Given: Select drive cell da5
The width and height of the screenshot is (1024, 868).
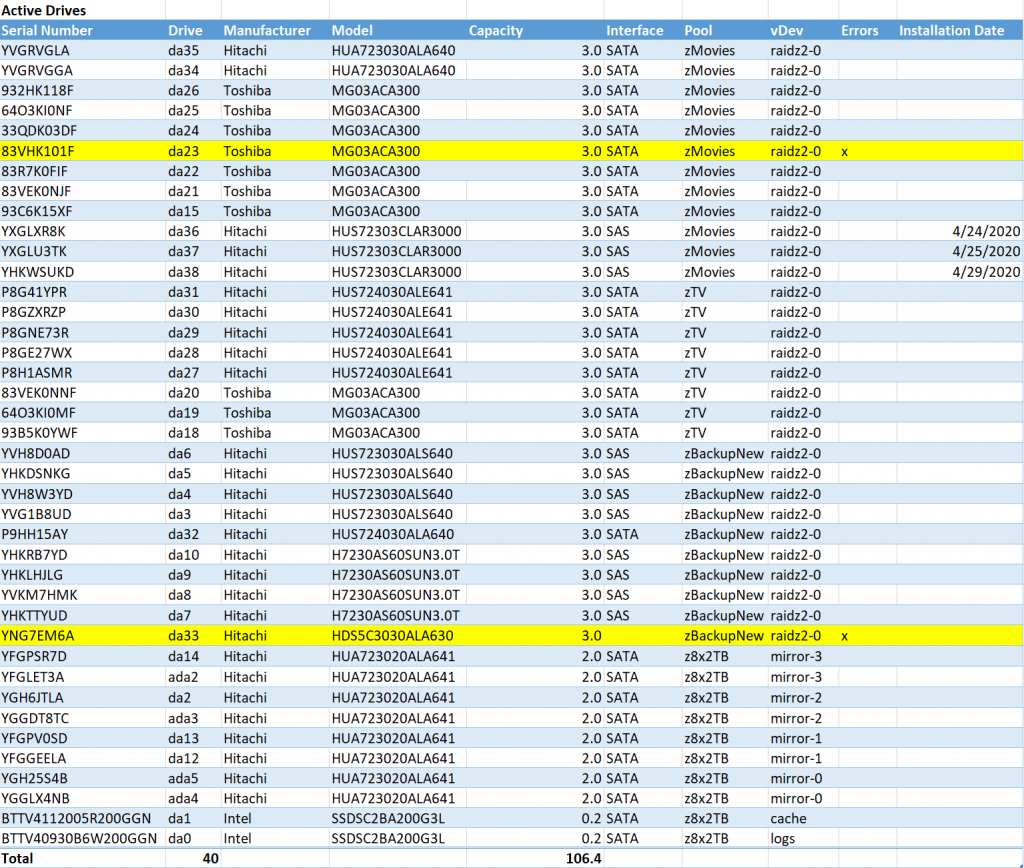Looking at the screenshot, I should (x=180, y=474).
